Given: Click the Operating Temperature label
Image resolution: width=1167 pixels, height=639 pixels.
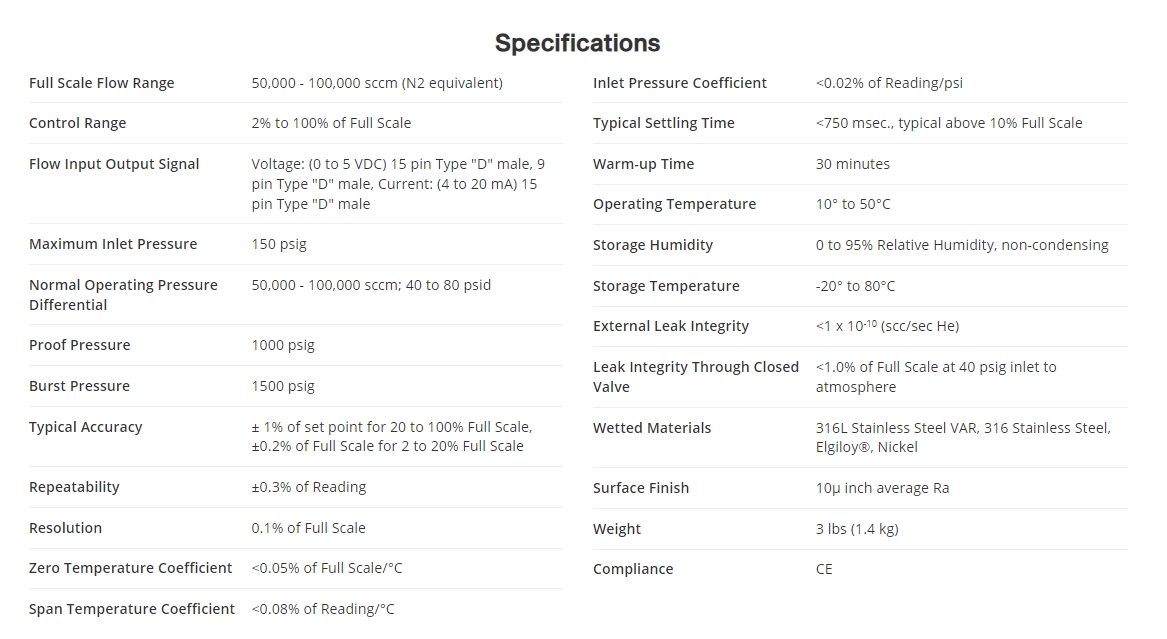Looking at the screenshot, I should coord(674,204).
